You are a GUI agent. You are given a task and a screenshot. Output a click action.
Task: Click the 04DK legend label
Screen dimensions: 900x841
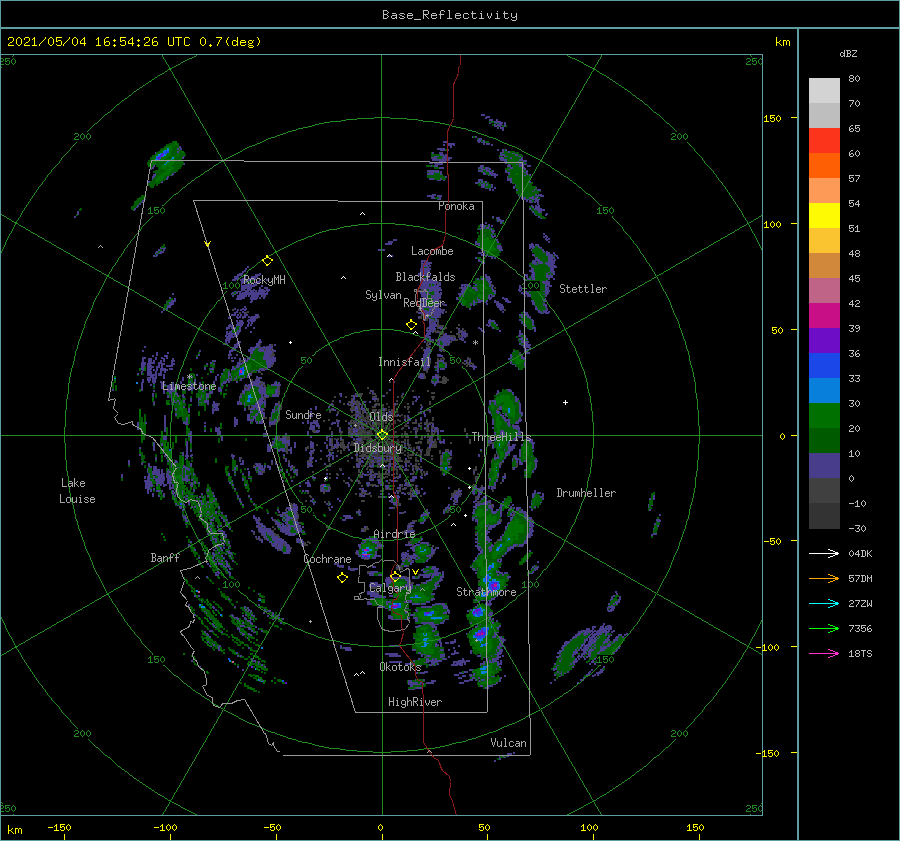pyautogui.click(x=860, y=553)
